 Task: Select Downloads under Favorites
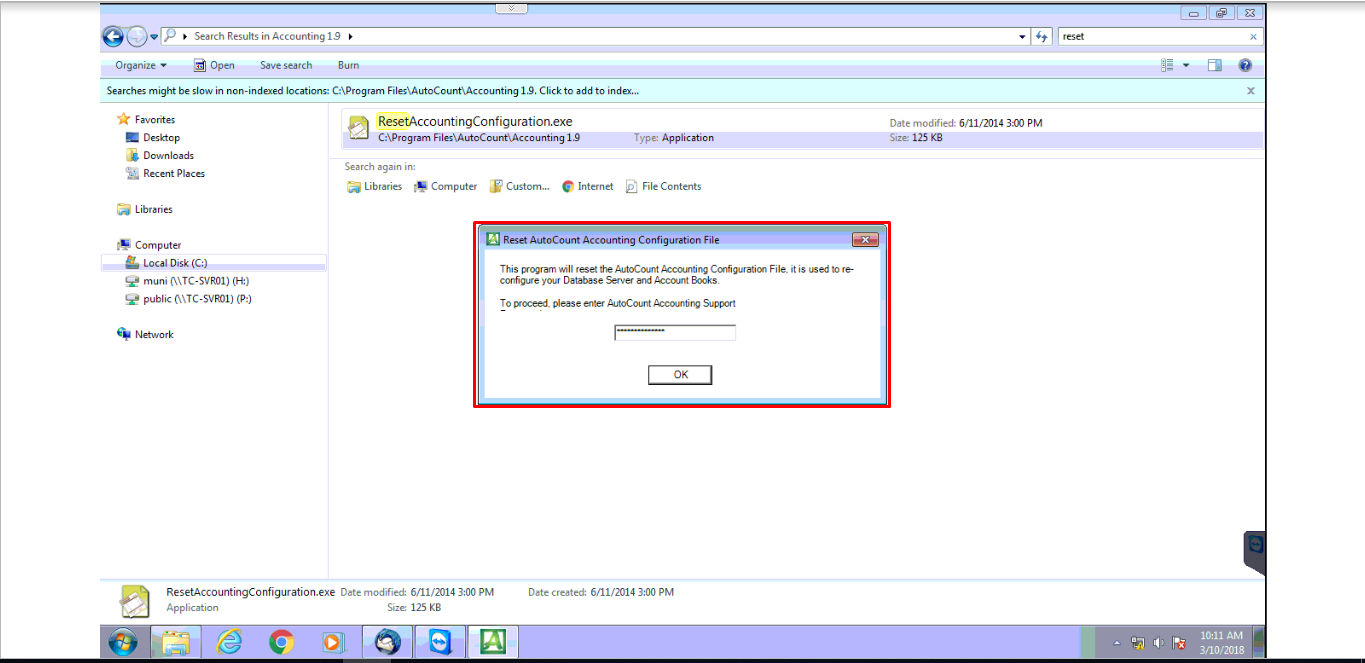pyautogui.click(x=160, y=155)
